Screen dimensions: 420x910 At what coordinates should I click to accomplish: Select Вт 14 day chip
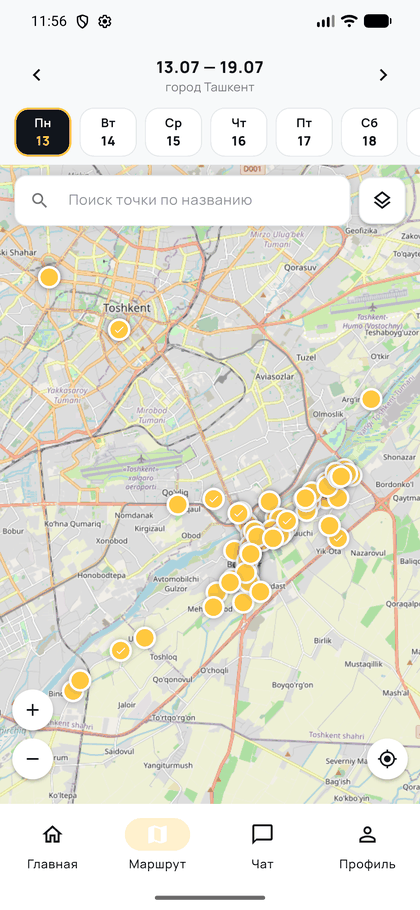[108, 132]
